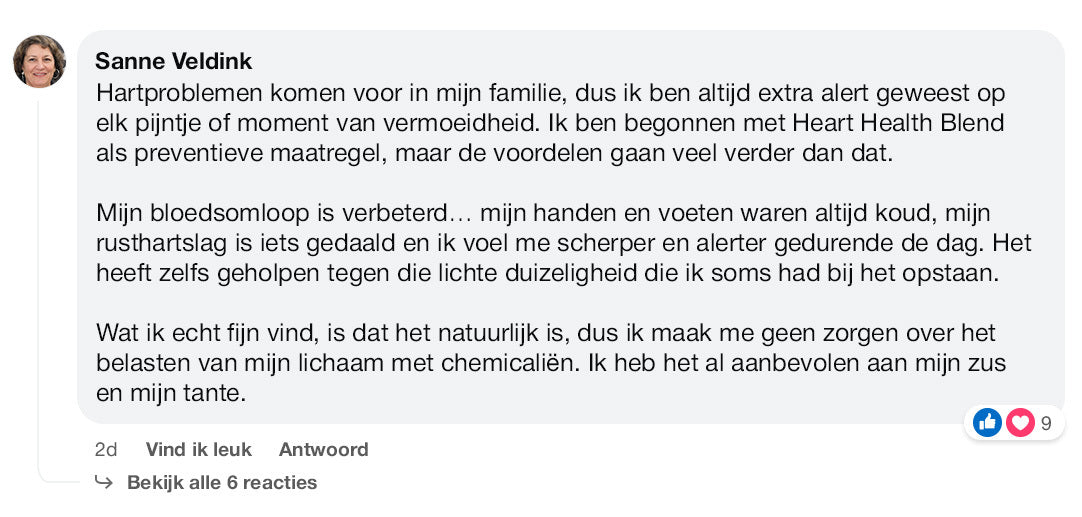
Task: Click the paragraph starting with "Hartproblemen"
Action: coord(549,124)
